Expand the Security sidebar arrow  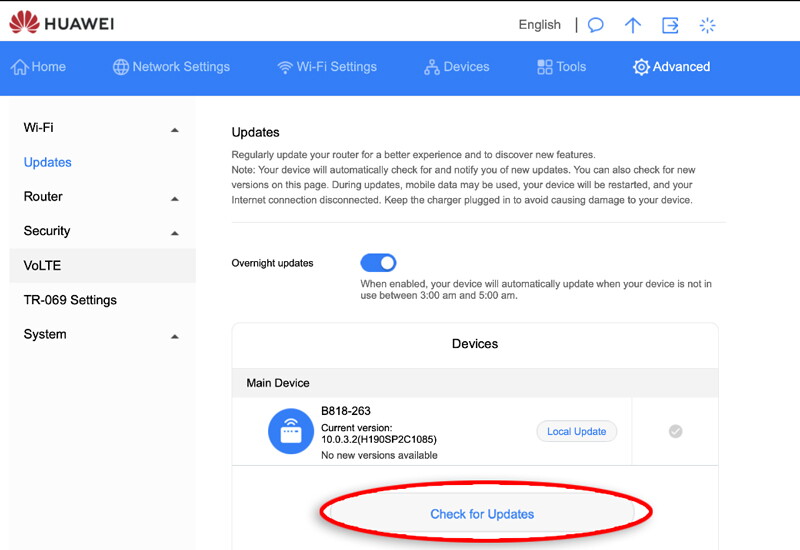point(174,233)
